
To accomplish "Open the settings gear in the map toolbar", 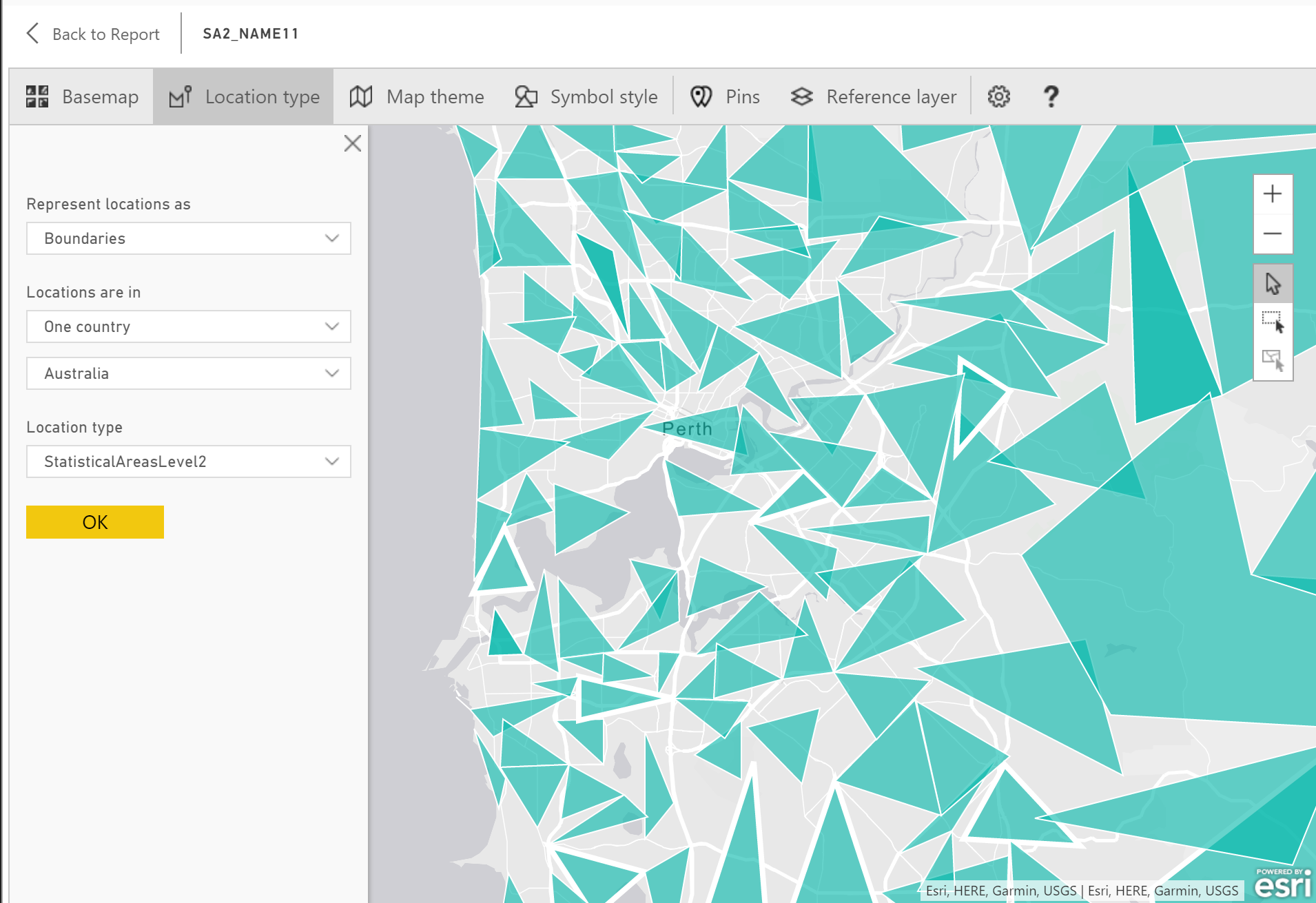I will (999, 96).
